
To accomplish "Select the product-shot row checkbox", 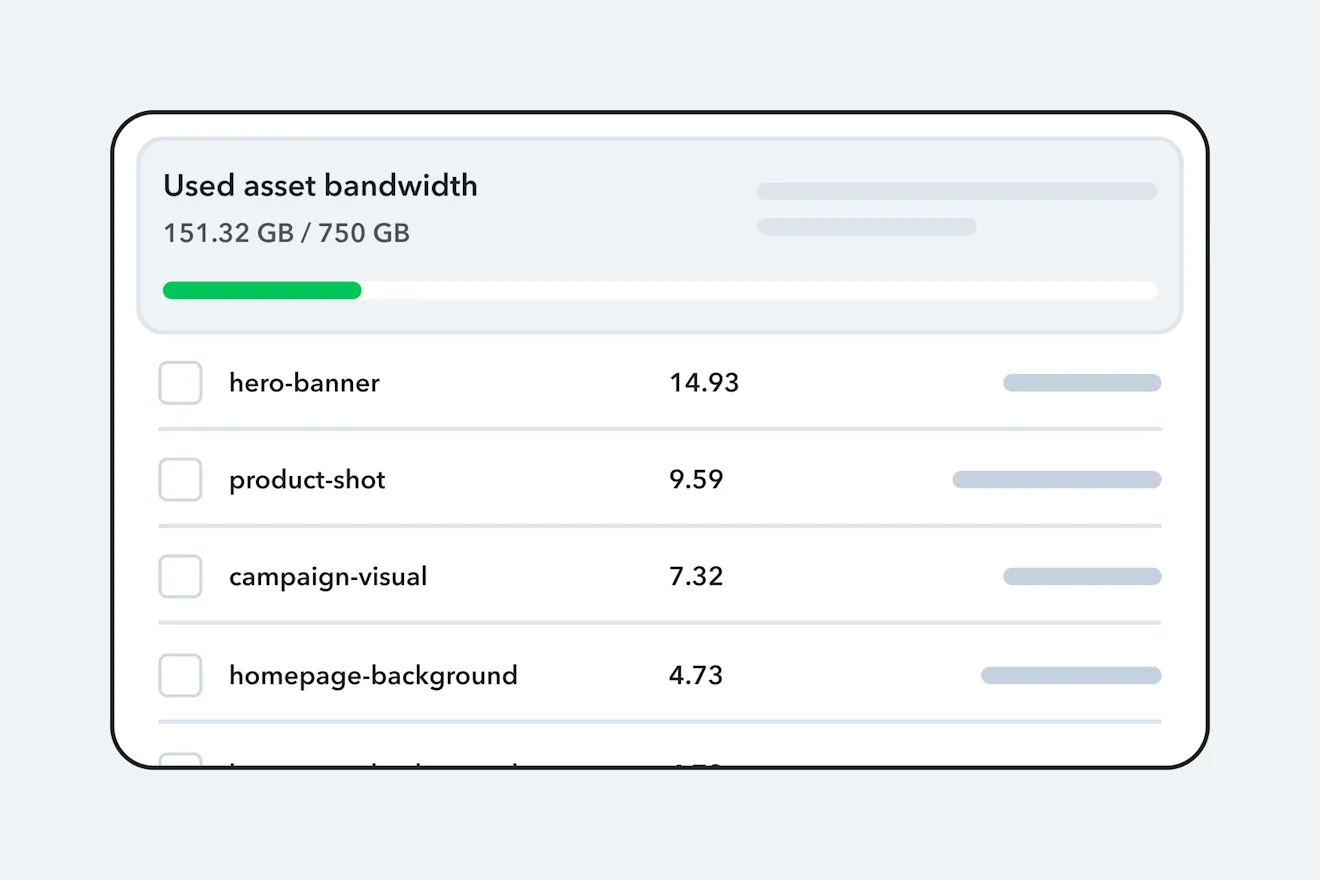I will coord(180,480).
